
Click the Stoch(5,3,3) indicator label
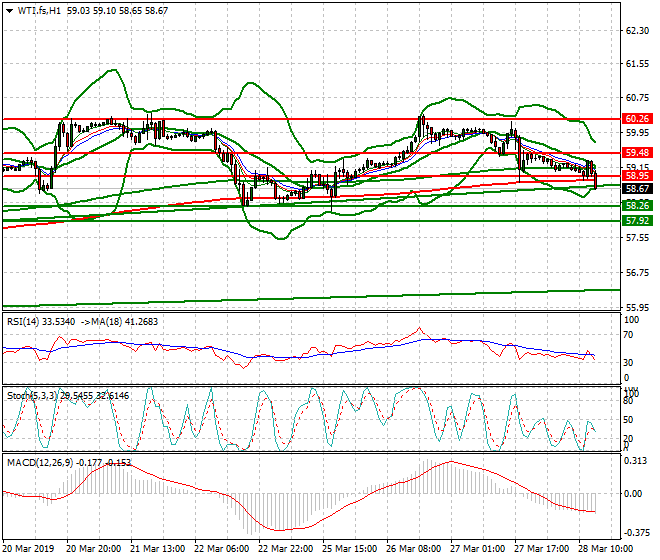[x=33, y=396]
